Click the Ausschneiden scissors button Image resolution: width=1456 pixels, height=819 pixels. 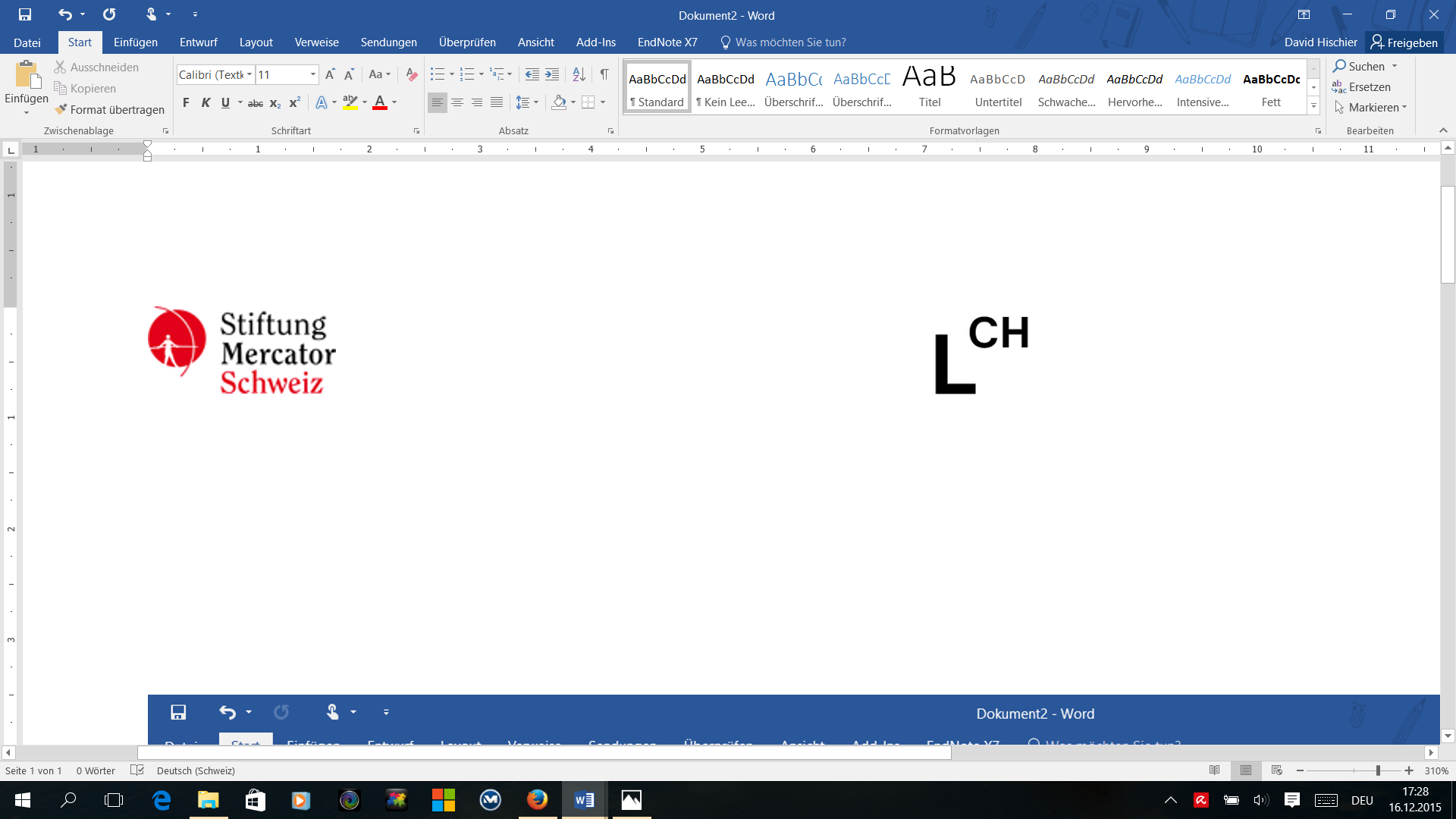(96, 67)
